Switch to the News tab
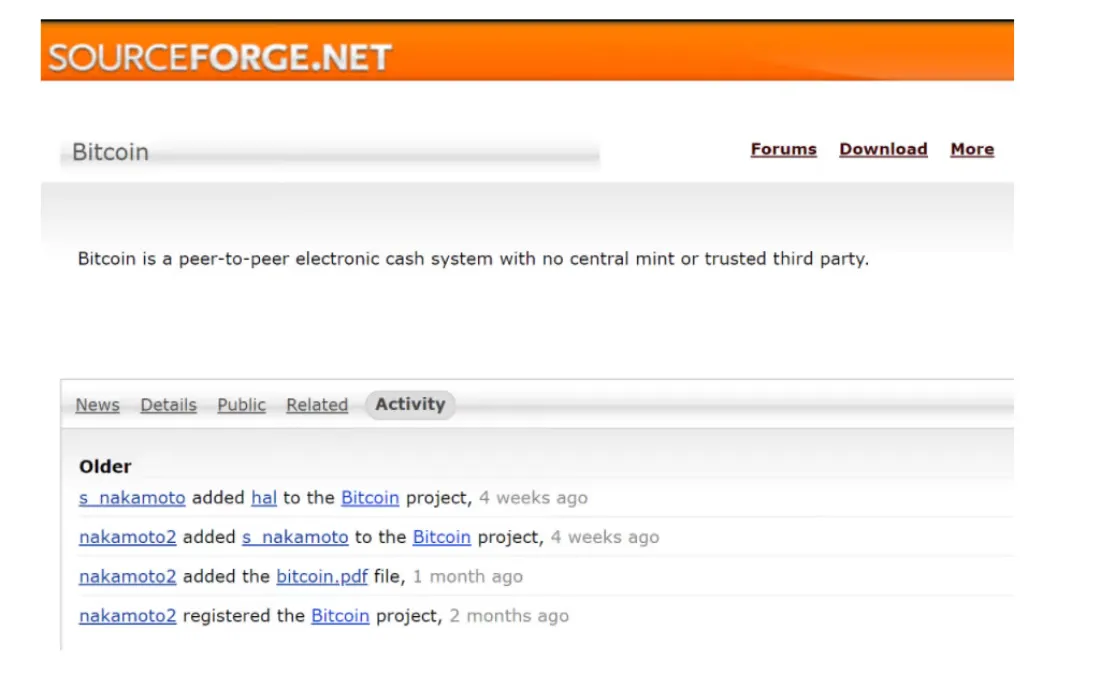The width and height of the screenshot is (1100, 689). coord(97,405)
